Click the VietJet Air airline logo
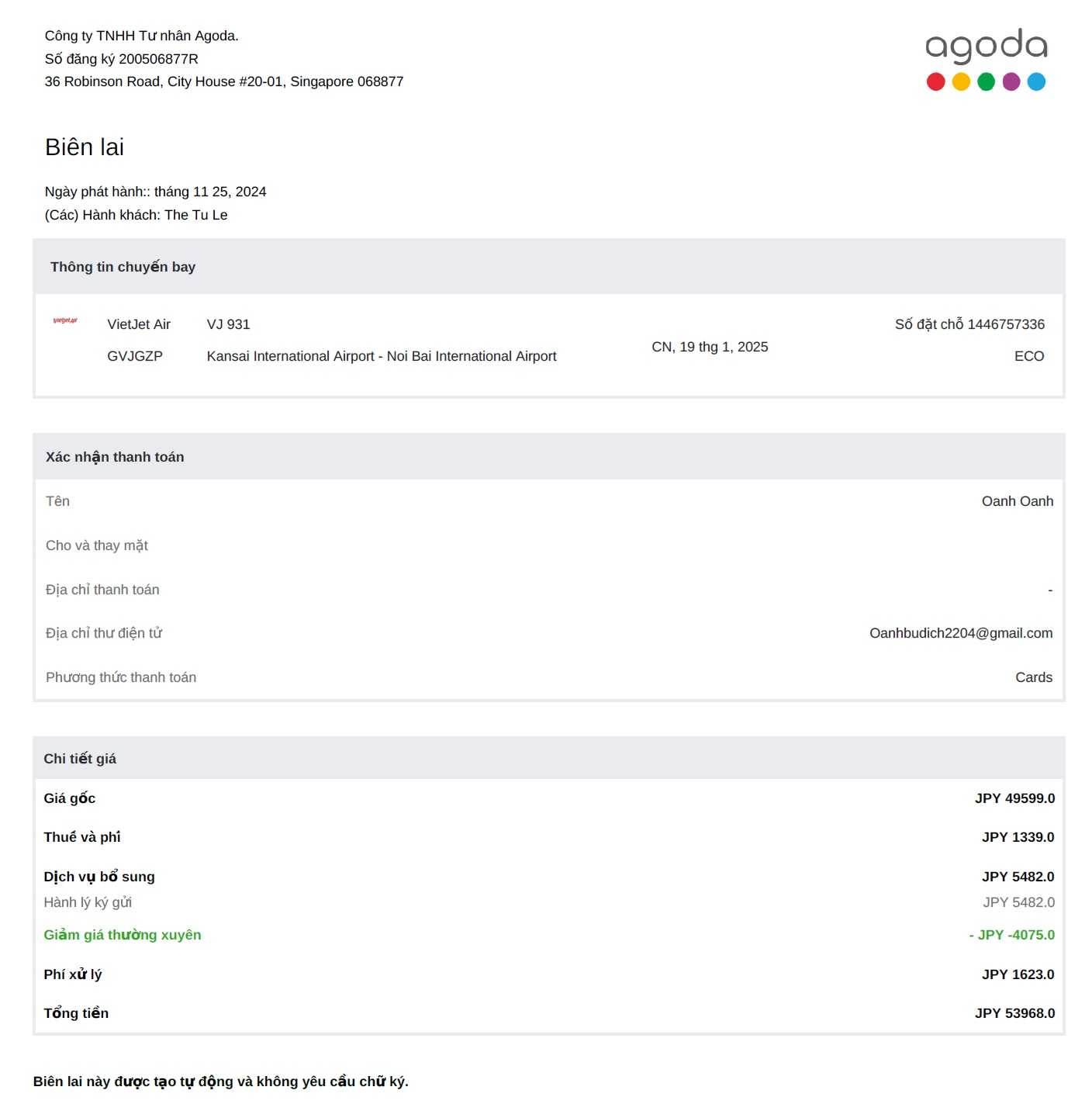Screen dimensions: 1092x1111 65,320
